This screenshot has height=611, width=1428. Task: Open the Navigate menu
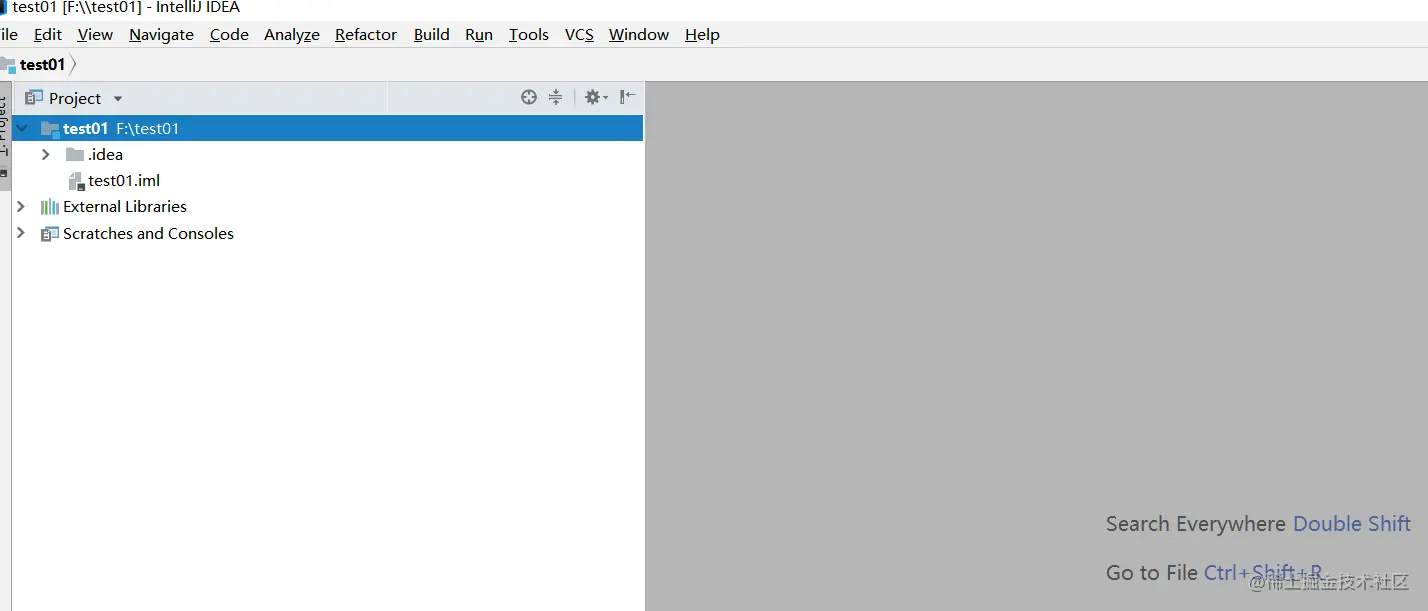[x=161, y=34]
